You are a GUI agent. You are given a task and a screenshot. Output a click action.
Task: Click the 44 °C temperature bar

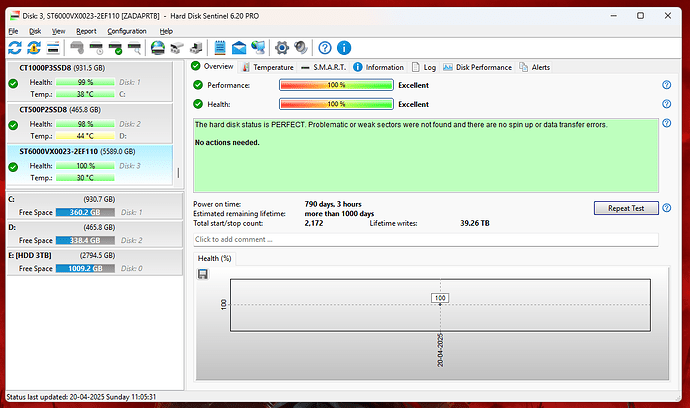[85, 136]
